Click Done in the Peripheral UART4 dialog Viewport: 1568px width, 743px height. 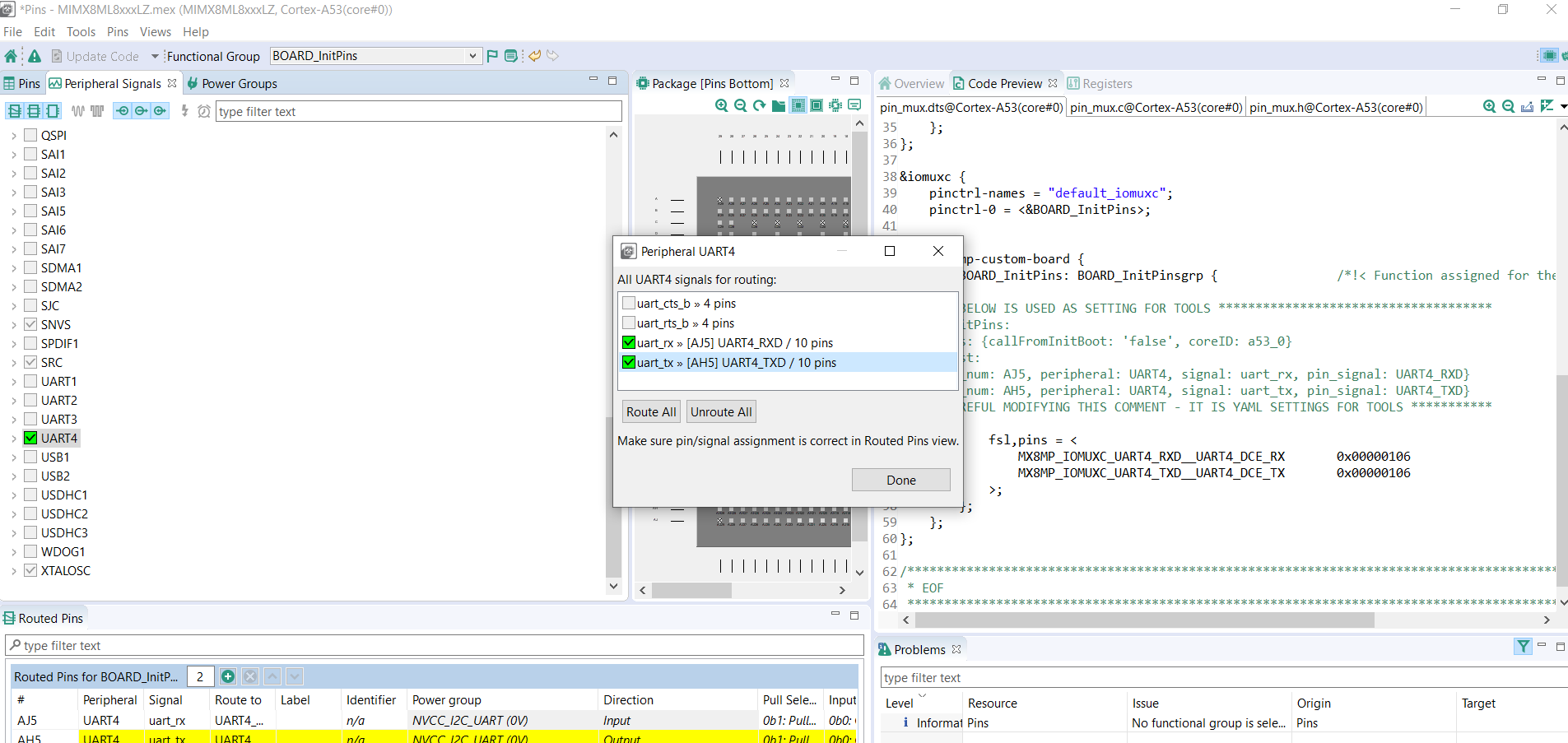(900, 480)
